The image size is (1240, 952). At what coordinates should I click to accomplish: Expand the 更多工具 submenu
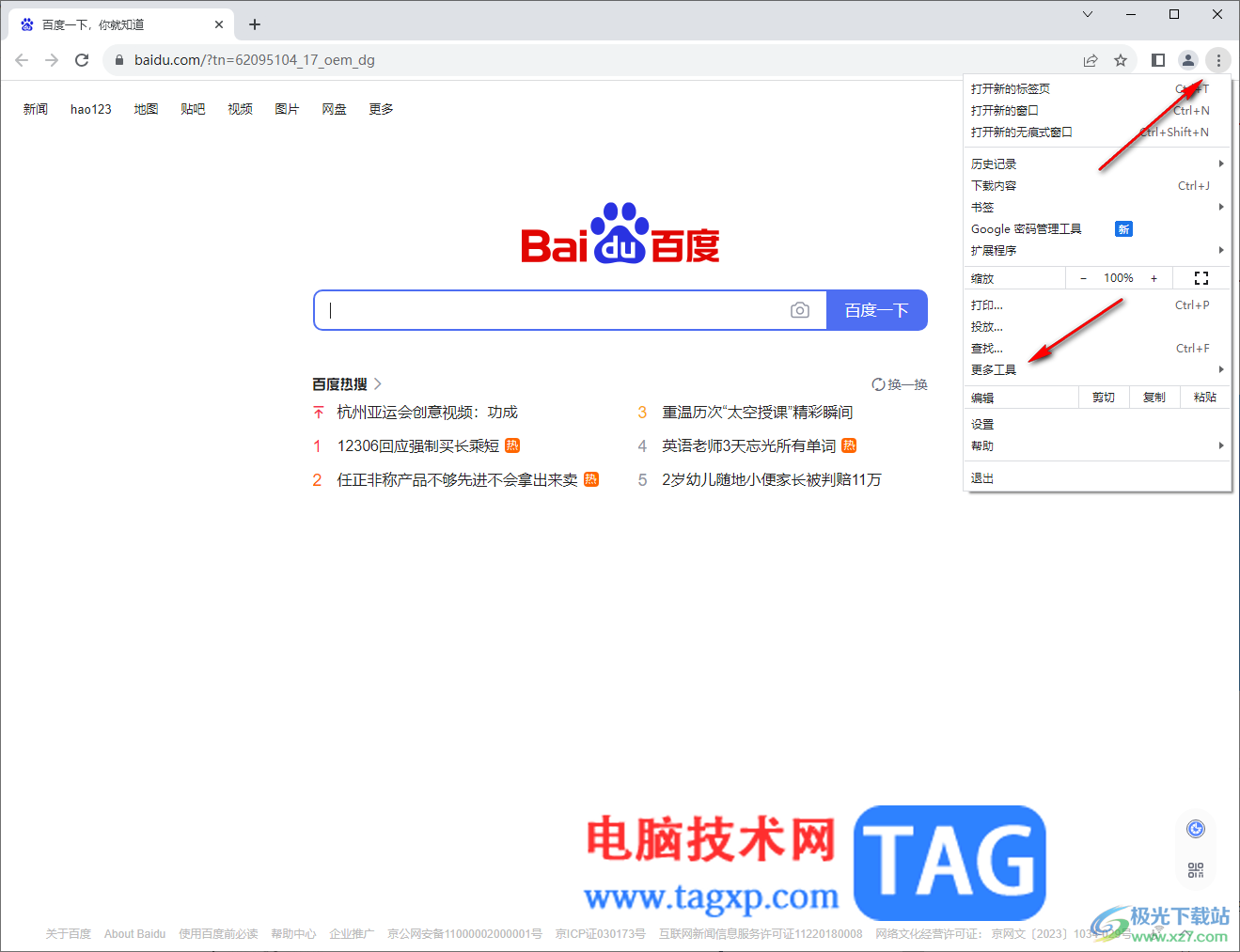coord(1097,369)
